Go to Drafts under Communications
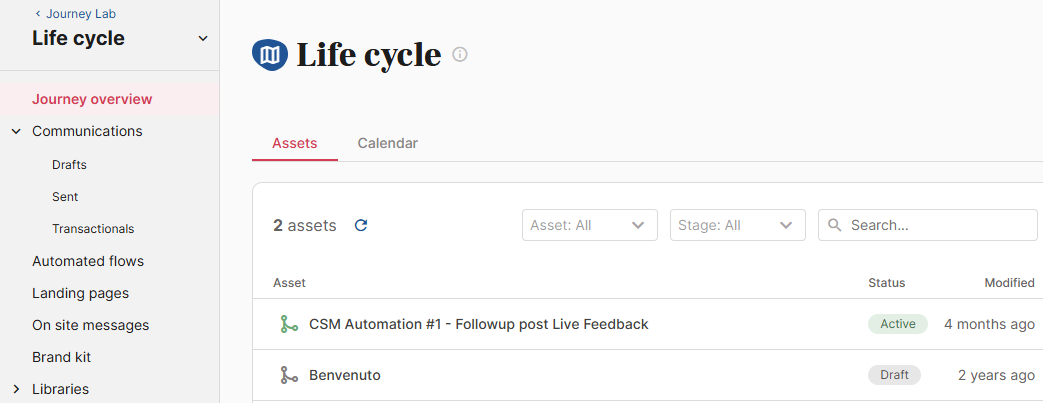The image size is (1043, 403). 69,165
